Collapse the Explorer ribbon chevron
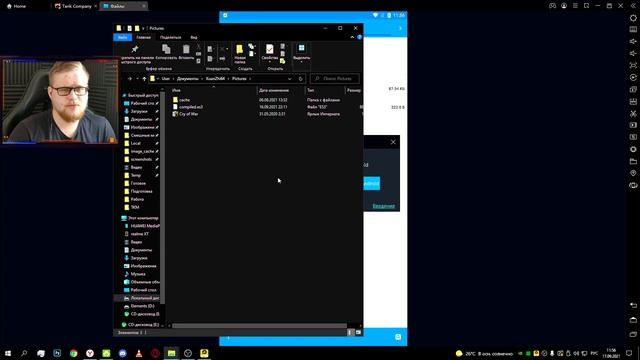The height and width of the screenshot is (360, 640). [352, 37]
